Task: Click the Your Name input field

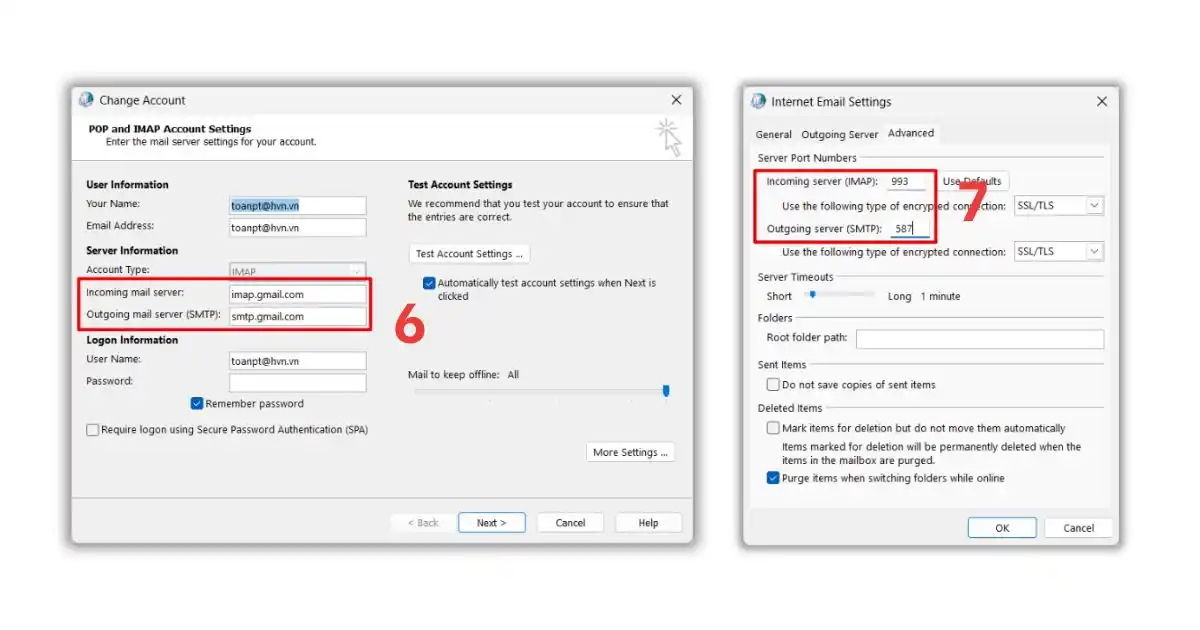Action: coord(297,205)
